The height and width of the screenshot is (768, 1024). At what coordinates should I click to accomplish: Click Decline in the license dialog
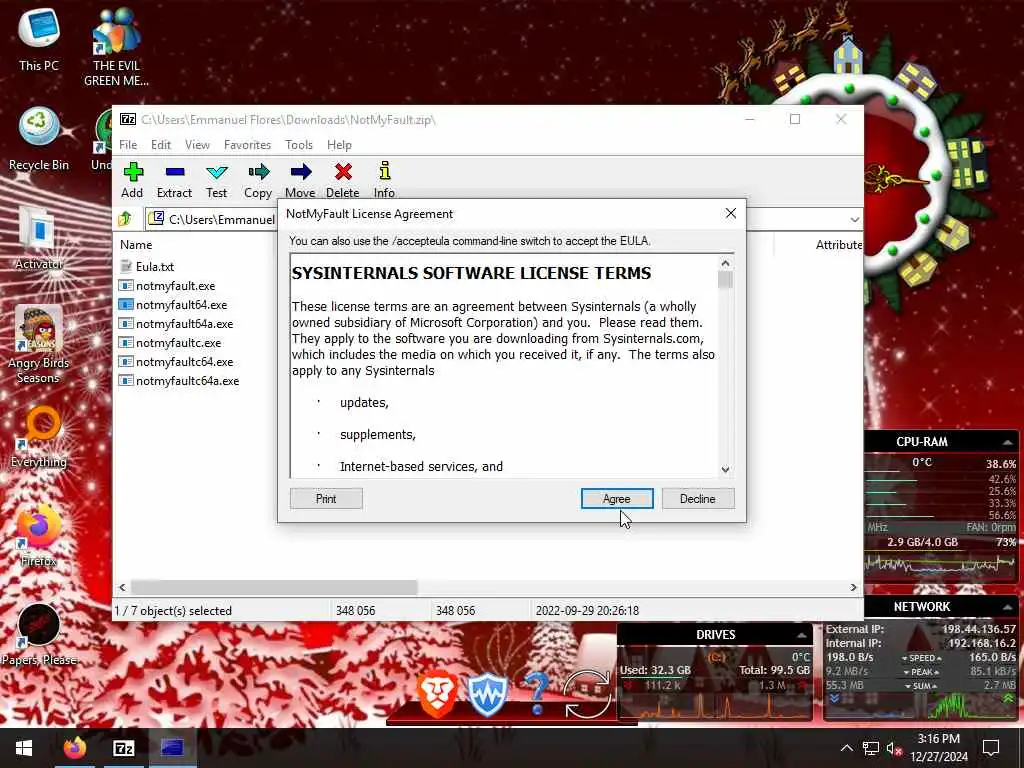pyautogui.click(x=697, y=498)
